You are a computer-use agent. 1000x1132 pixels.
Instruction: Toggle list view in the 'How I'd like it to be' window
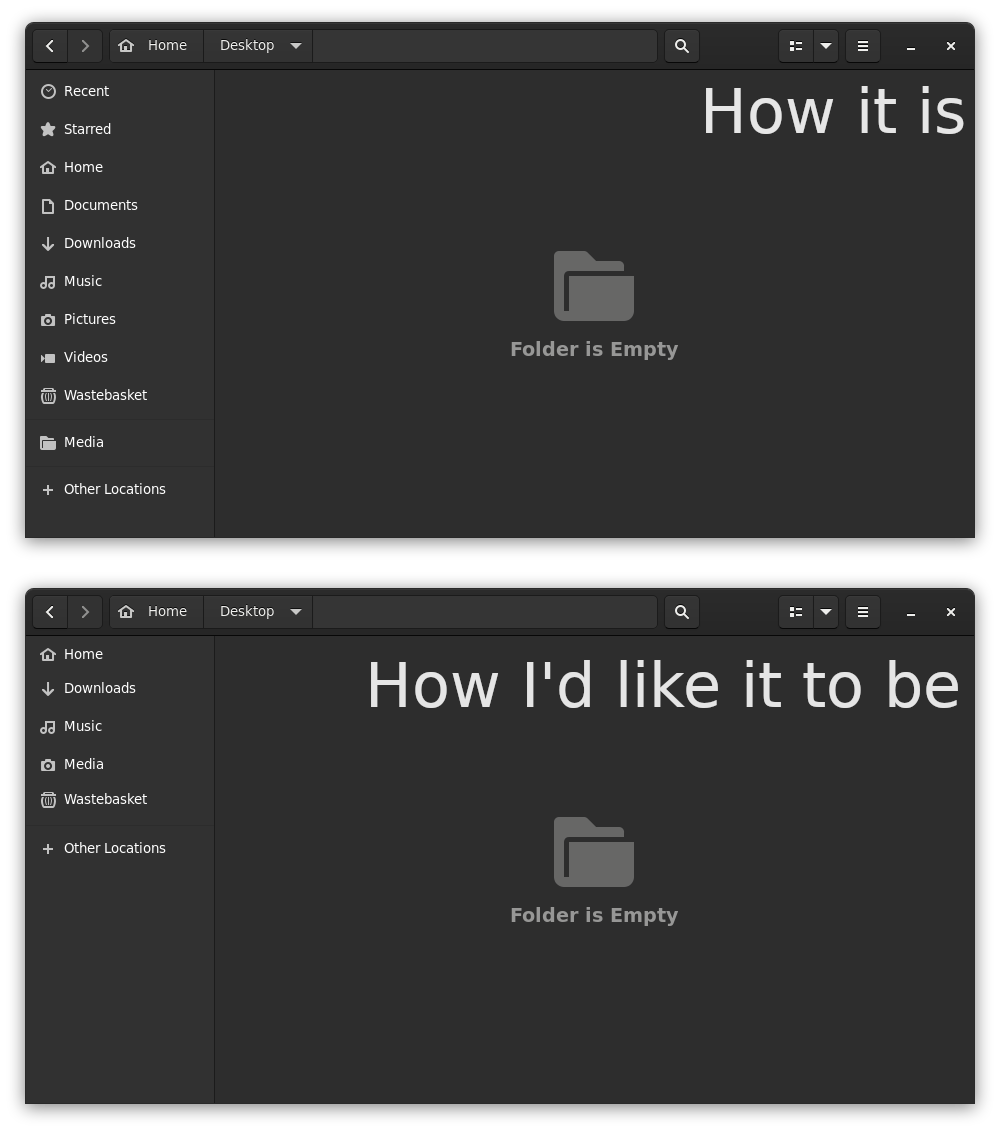tap(796, 612)
